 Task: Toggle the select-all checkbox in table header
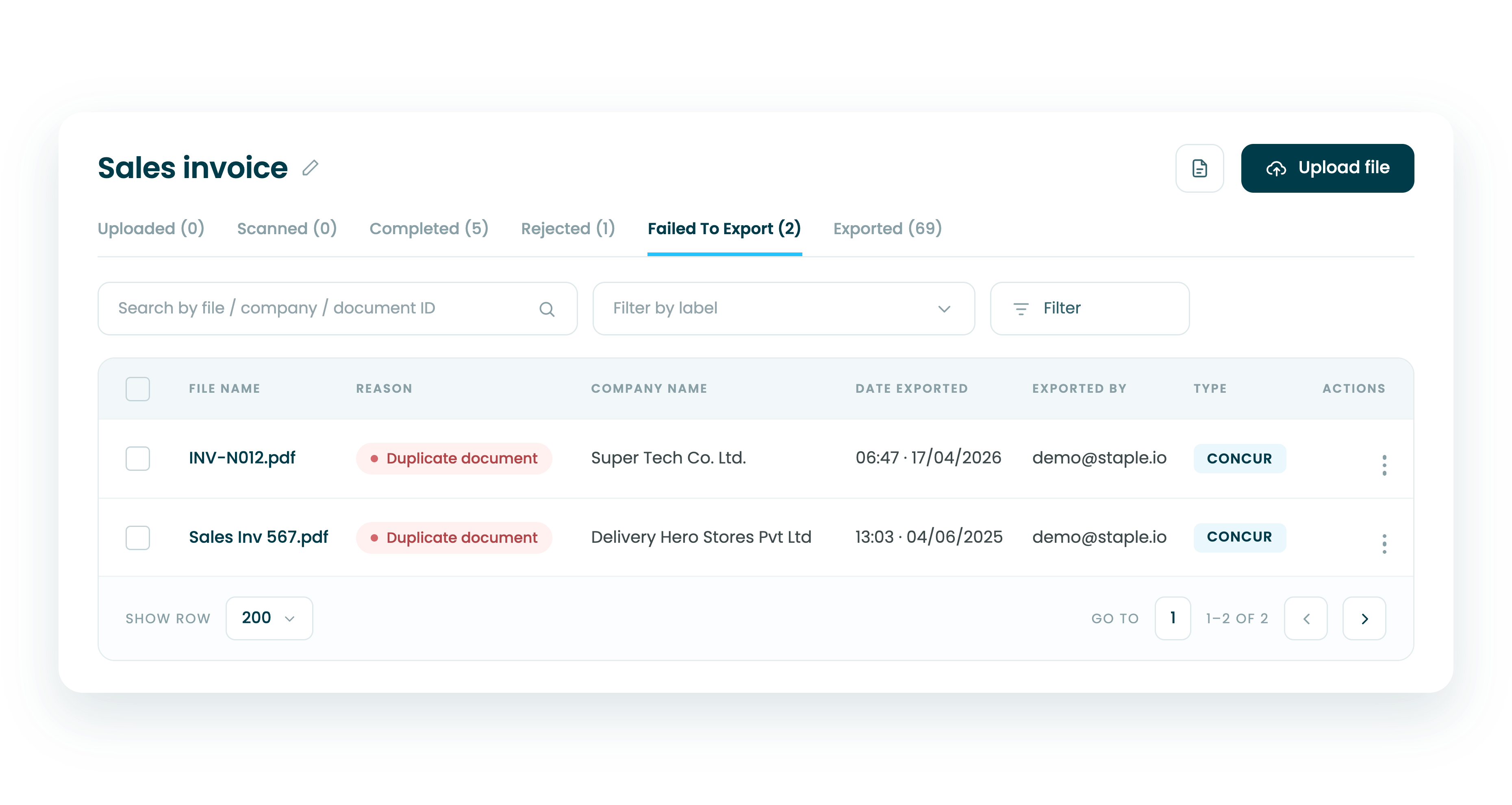click(x=137, y=389)
